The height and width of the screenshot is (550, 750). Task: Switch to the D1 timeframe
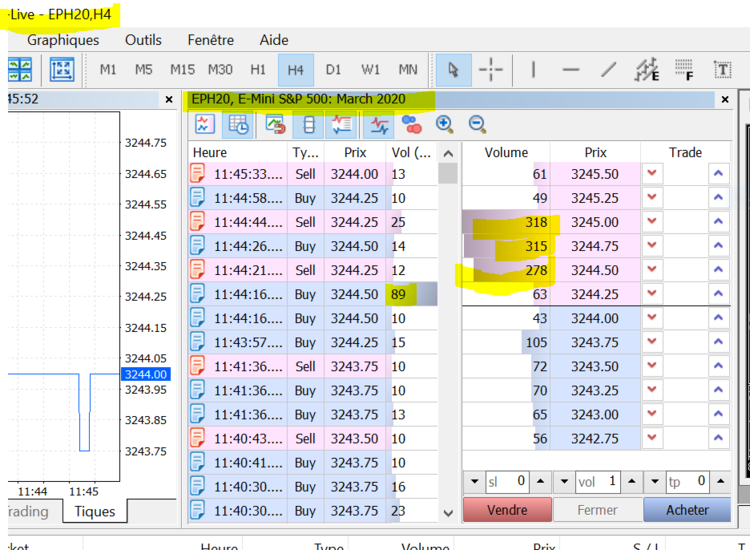tap(333, 70)
